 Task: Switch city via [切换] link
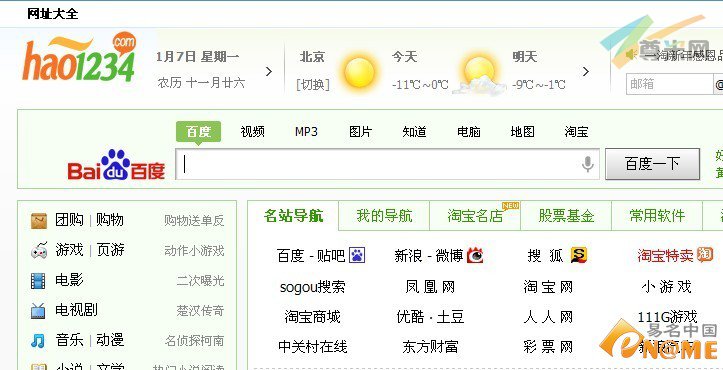[x=313, y=85]
